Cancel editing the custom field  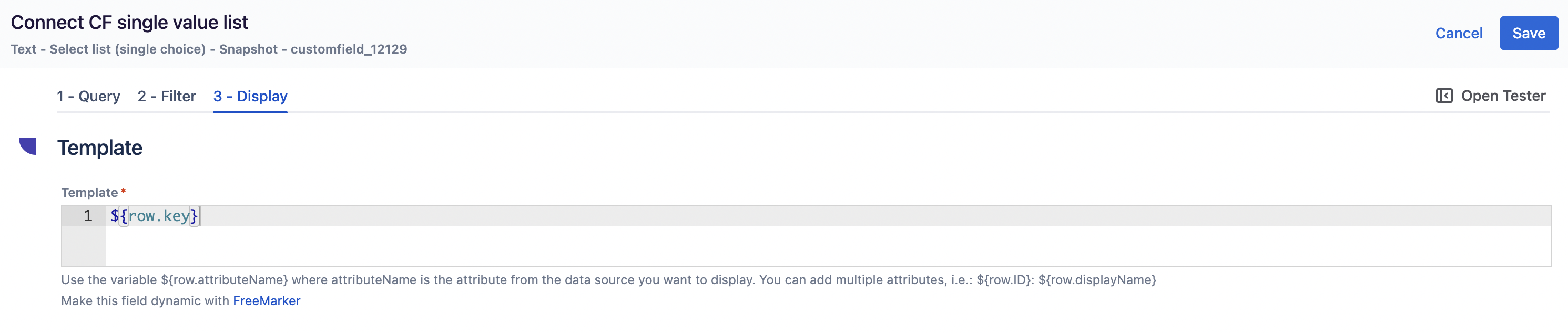(1459, 34)
